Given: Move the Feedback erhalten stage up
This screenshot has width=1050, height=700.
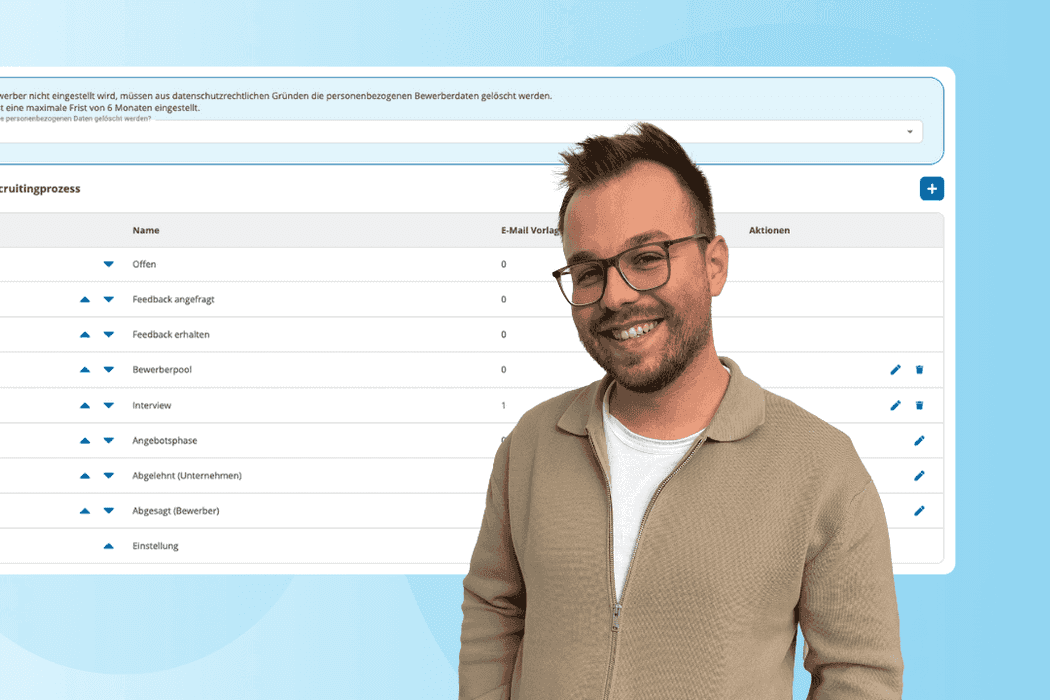Looking at the screenshot, I should click(85, 334).
